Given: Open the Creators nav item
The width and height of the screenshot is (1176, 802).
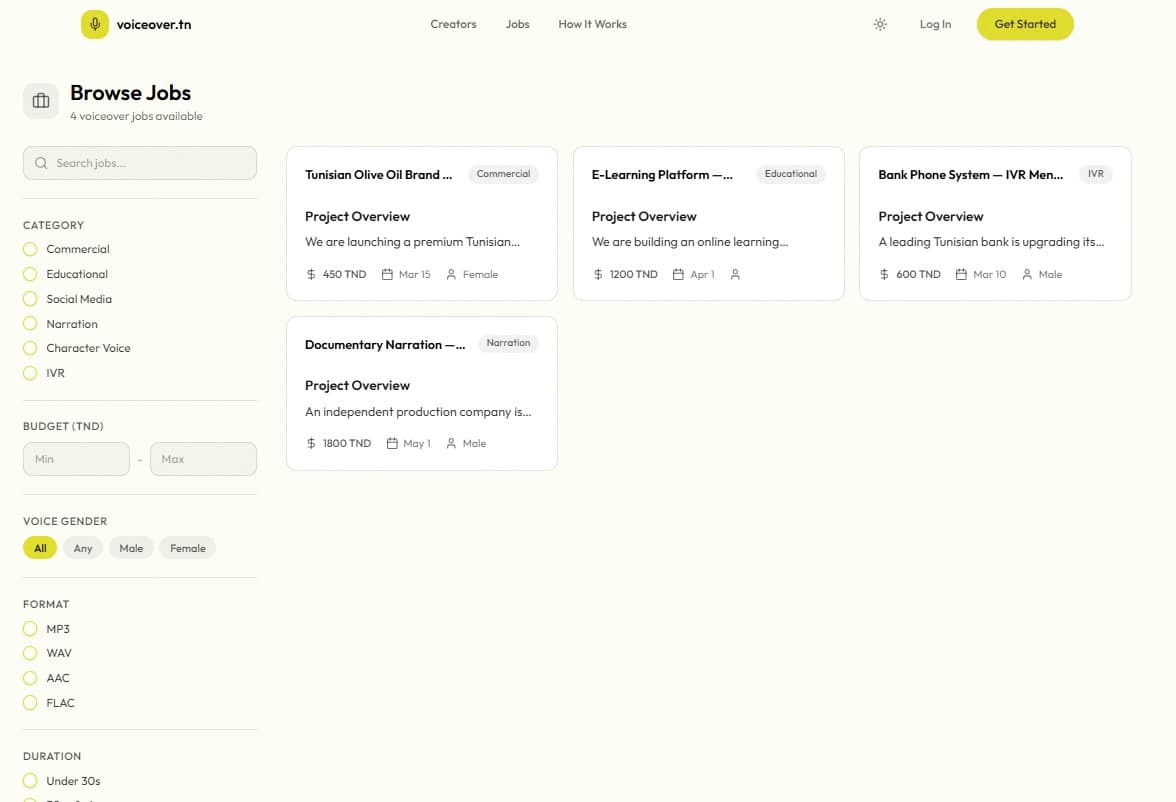Looking at the screenshot, I should coord(453,24).
